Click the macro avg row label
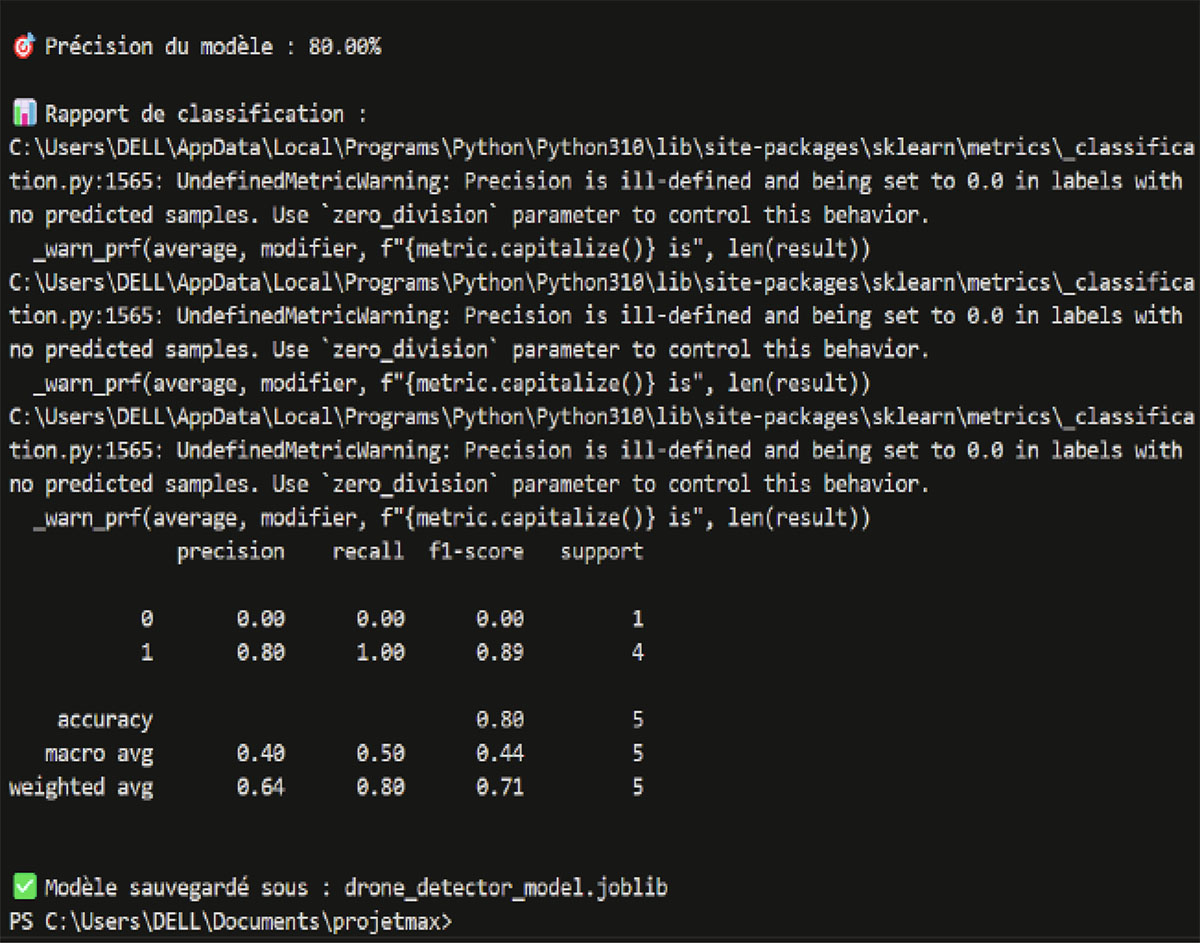This screenshot has width=1200, height=943. (x=99, y=753)
